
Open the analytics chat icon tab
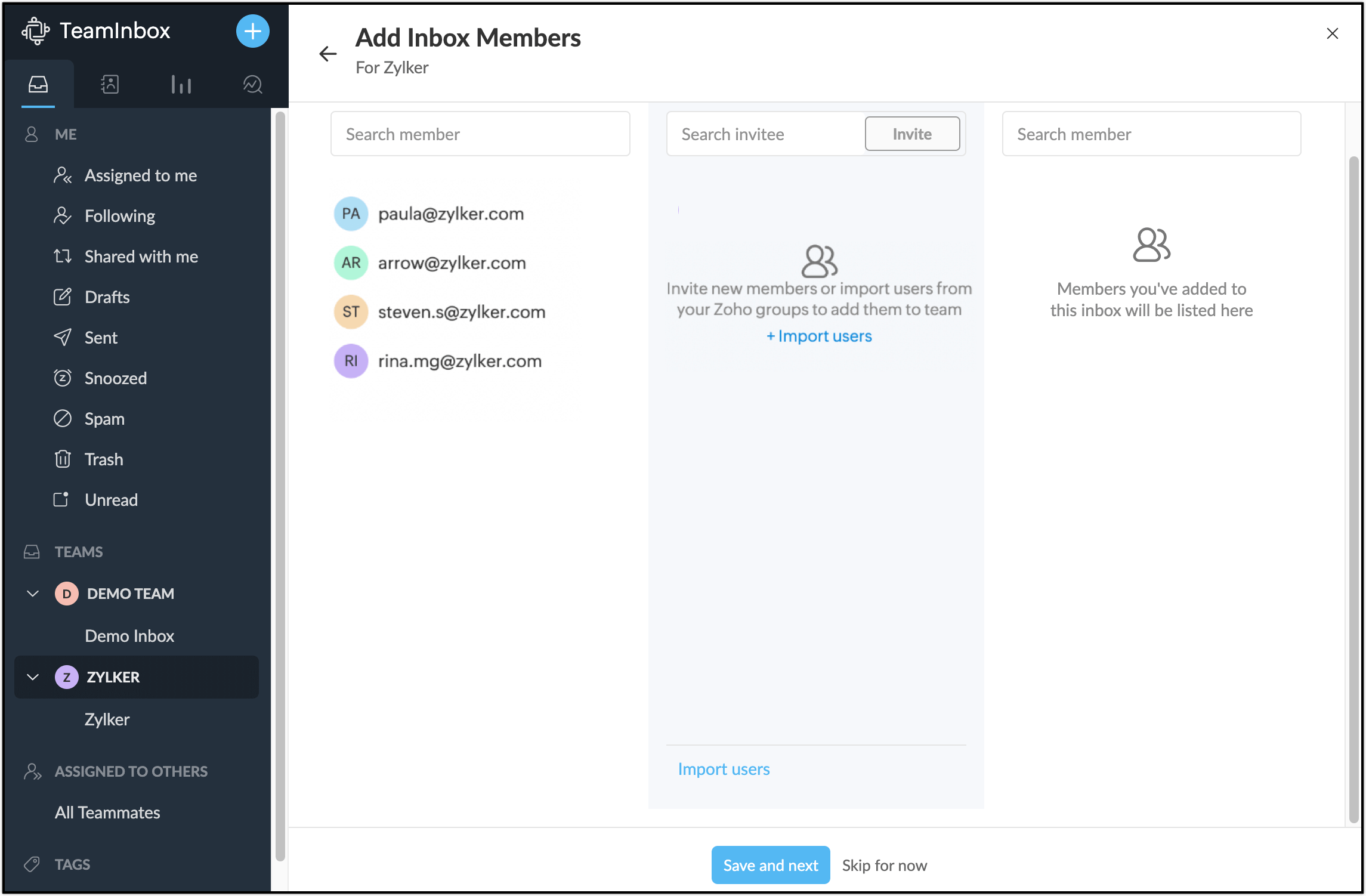(252, 84)
